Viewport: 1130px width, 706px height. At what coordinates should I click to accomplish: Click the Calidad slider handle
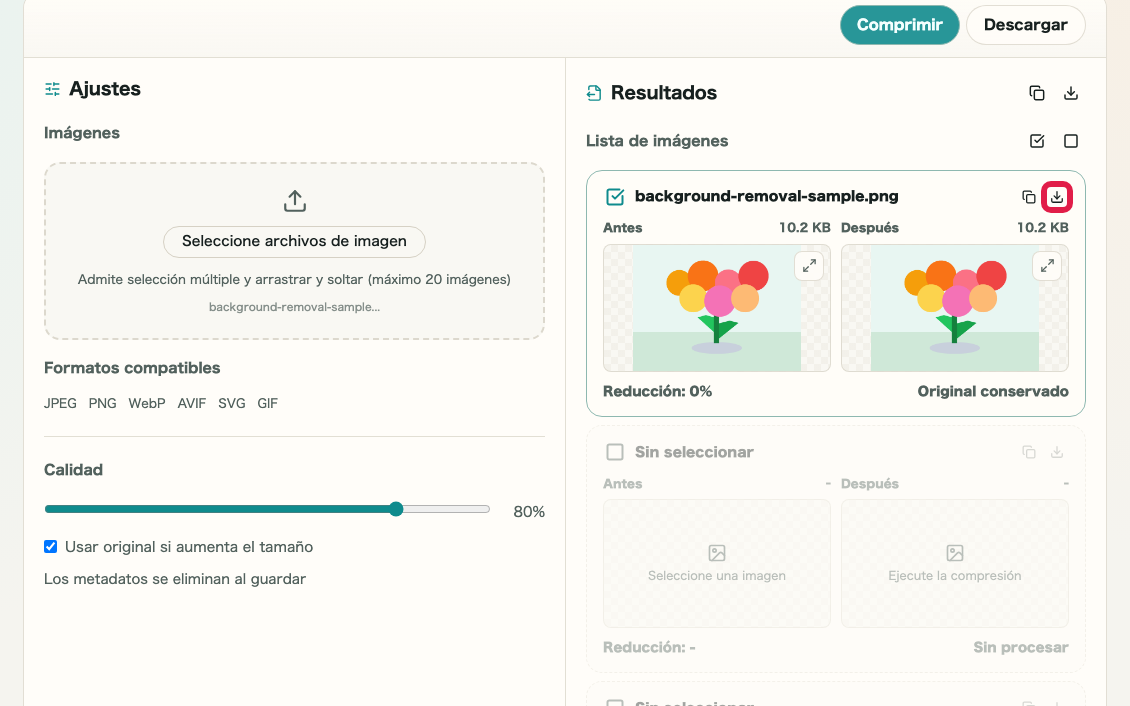(x=396, y=509)
